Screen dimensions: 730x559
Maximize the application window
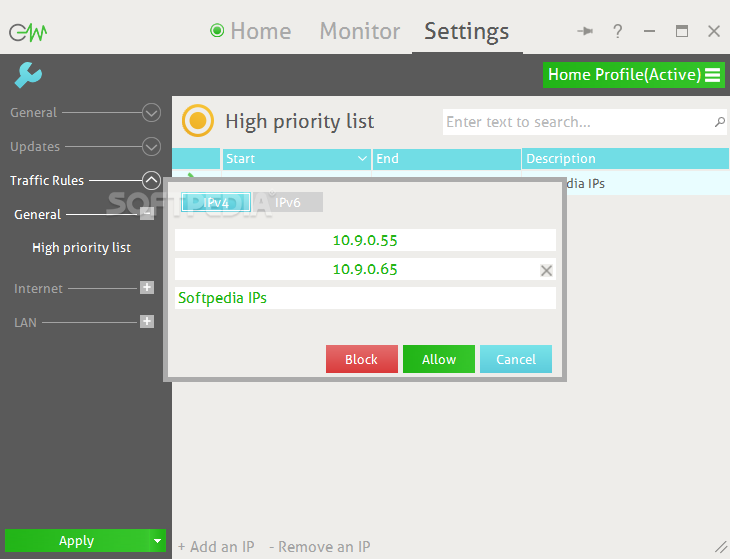point(682,31)
